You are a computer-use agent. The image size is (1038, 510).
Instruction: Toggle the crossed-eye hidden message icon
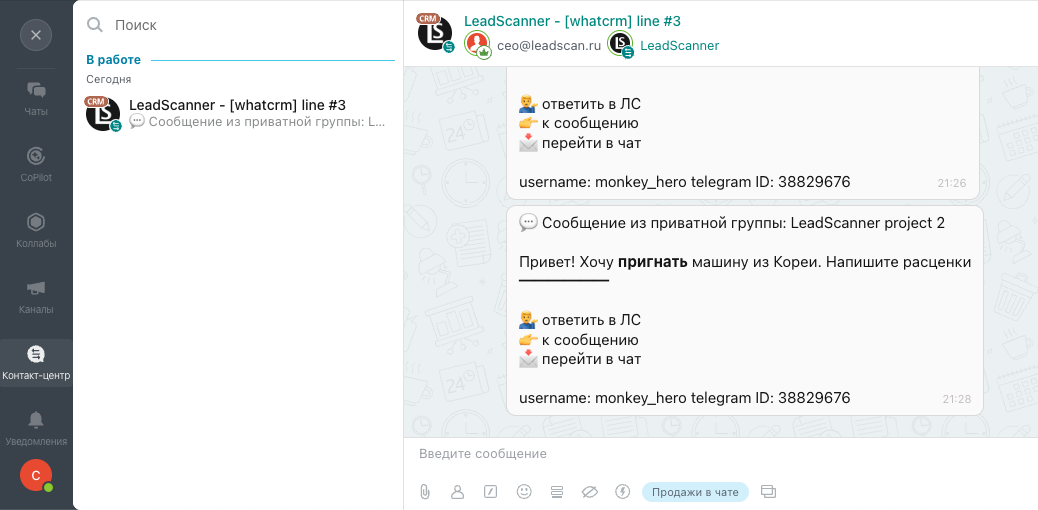pyautogui.click(x=589, y=492)
